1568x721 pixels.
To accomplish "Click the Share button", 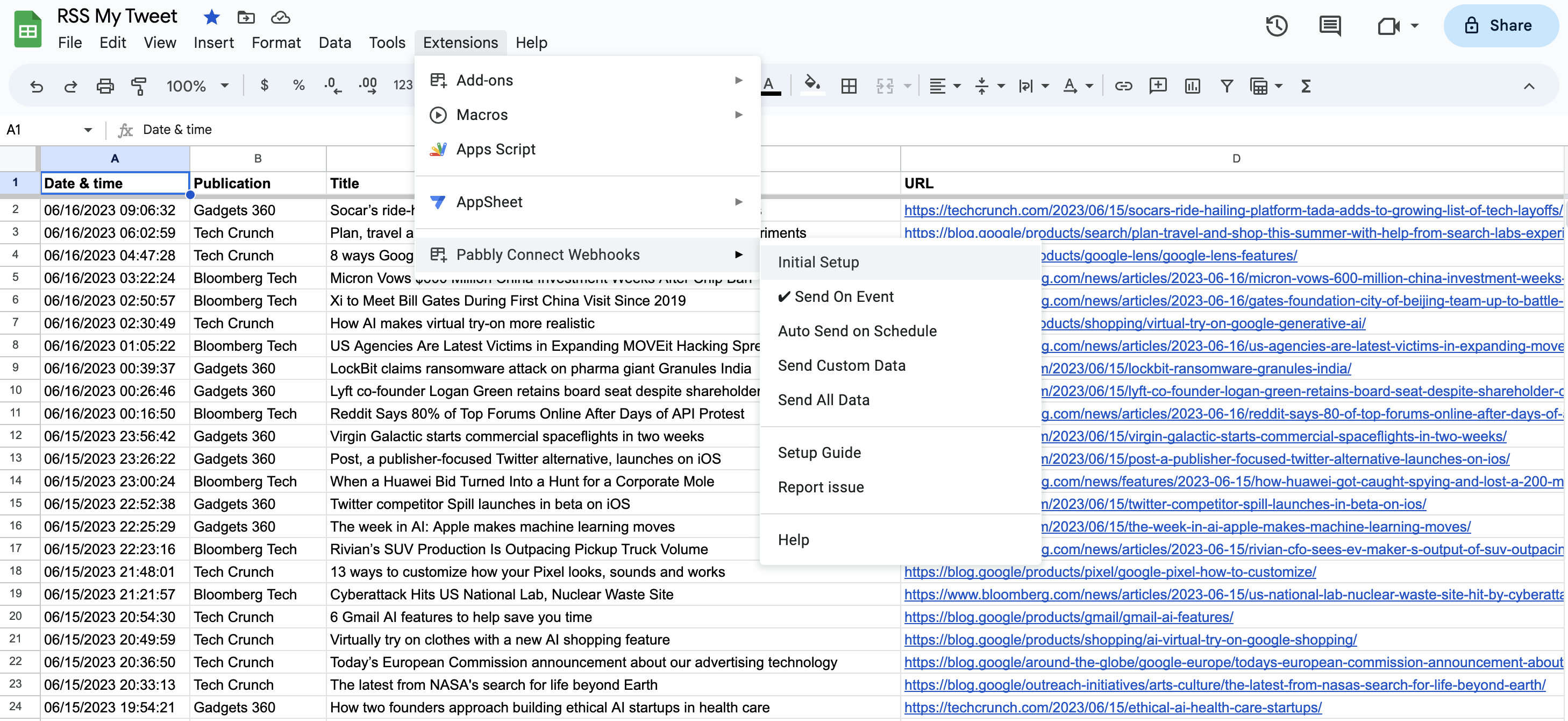I will pos(1500,26).
